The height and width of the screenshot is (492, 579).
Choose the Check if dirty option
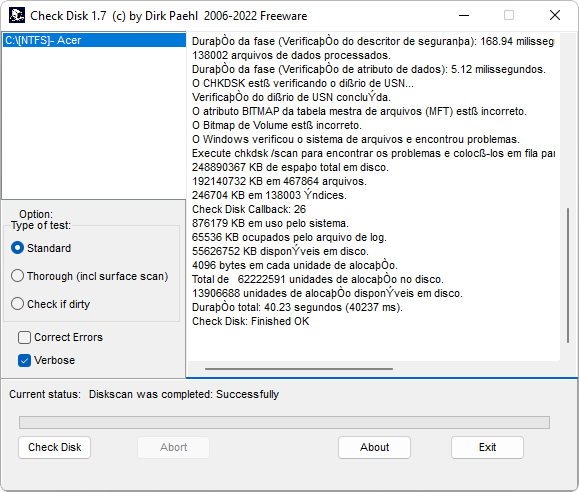pyautogui.click(x=50, y=304)
